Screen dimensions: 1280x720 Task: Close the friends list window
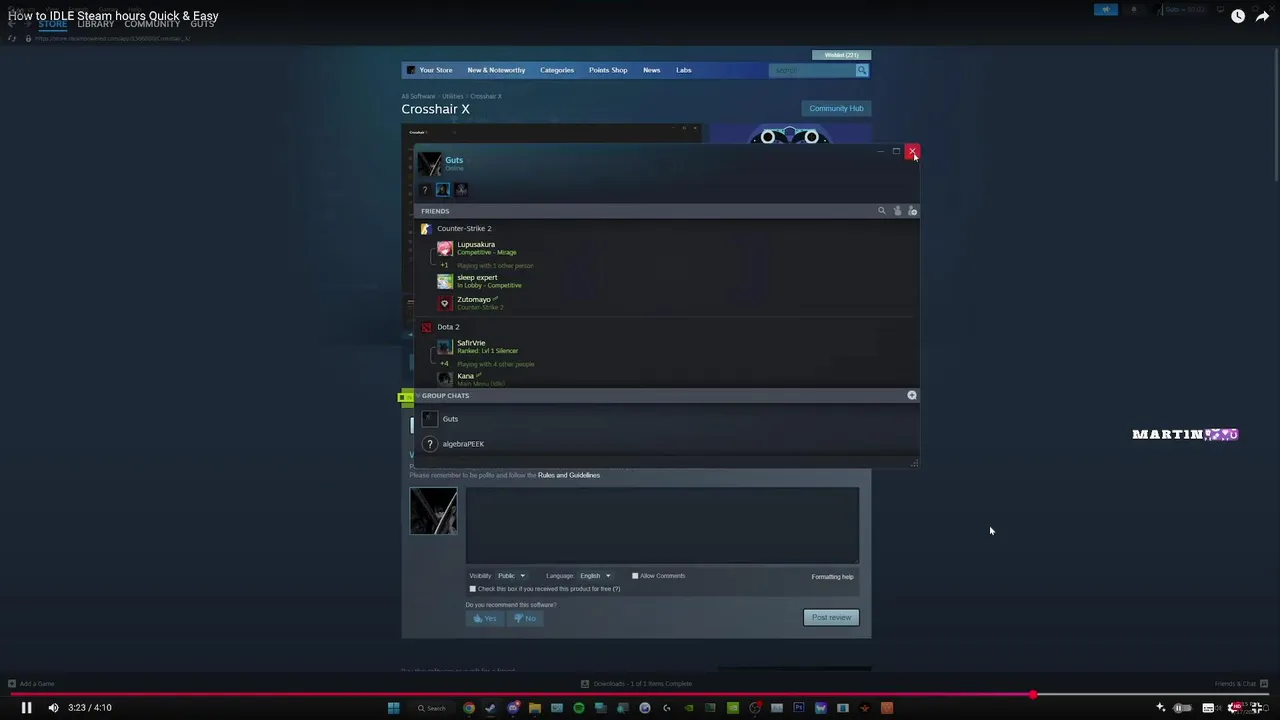point(912,151)
